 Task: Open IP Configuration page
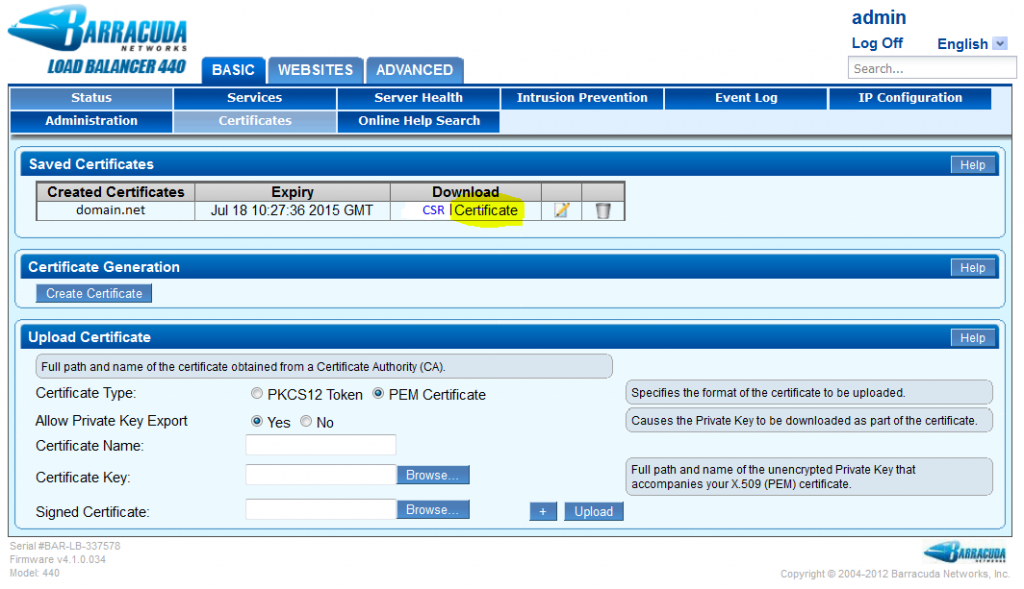pos(910,98)
